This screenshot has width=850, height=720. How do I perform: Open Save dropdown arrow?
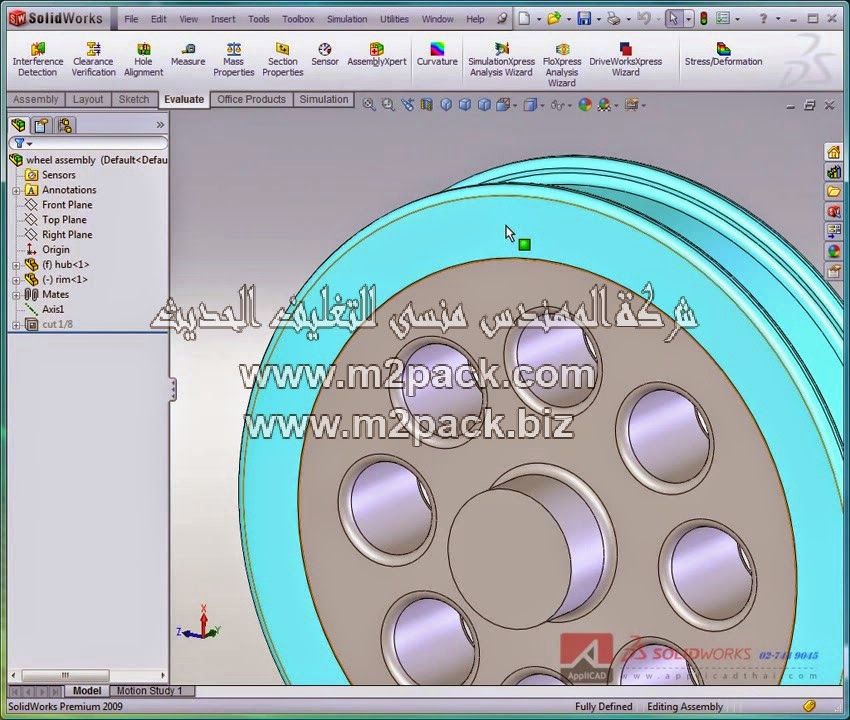598,20
